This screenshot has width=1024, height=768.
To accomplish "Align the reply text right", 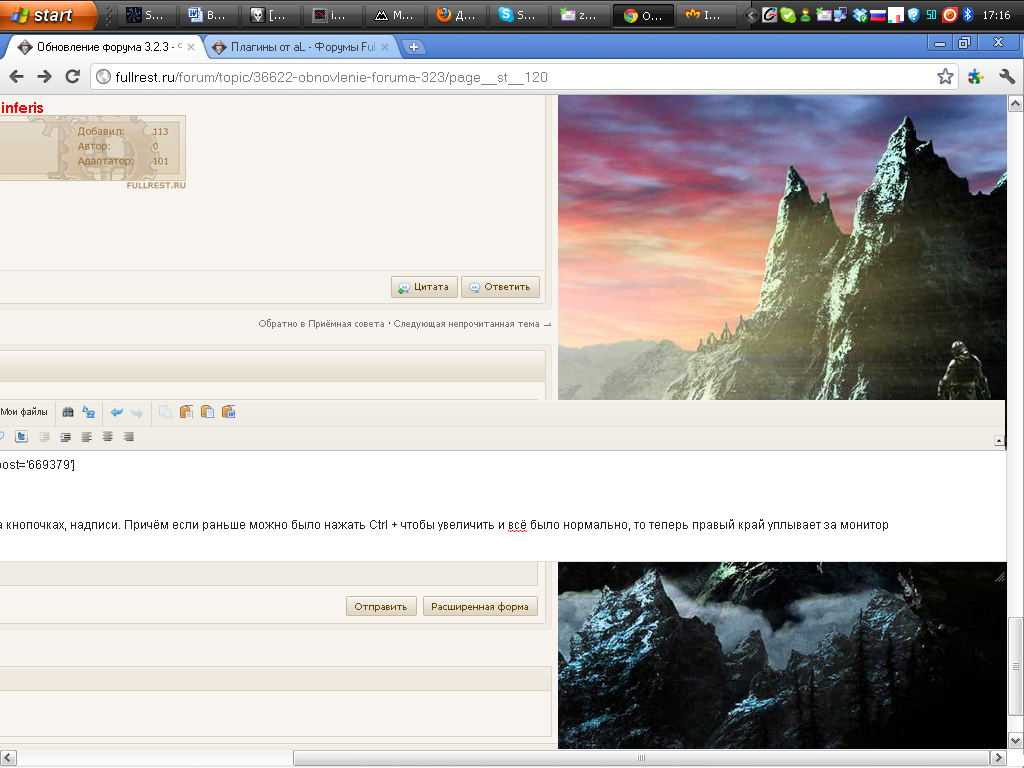I will point(129,437).
